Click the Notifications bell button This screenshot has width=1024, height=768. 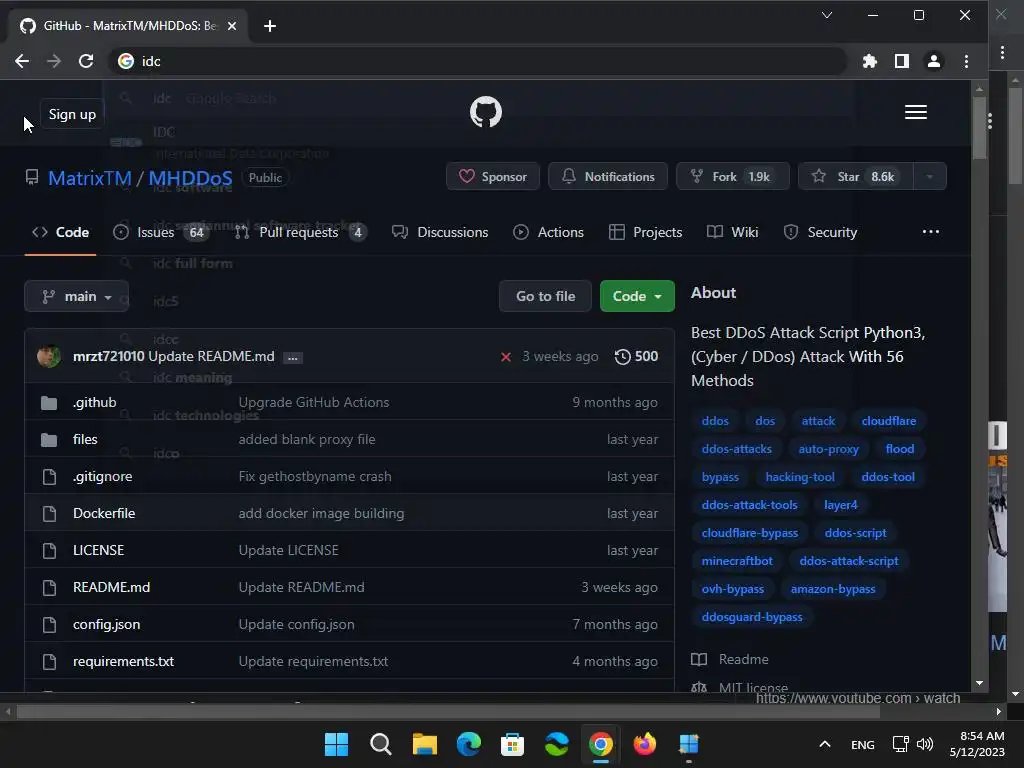coord(608,176)
